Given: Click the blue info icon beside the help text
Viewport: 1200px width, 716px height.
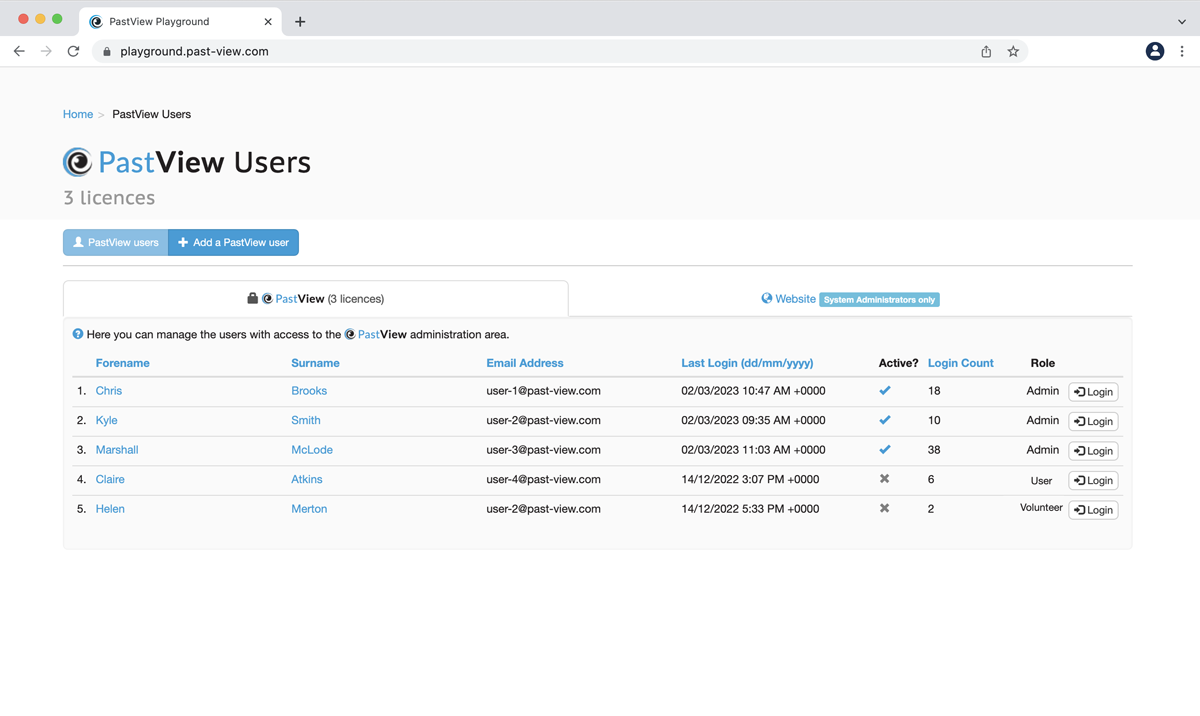Looking at the screenshot, I should point(78,334).
